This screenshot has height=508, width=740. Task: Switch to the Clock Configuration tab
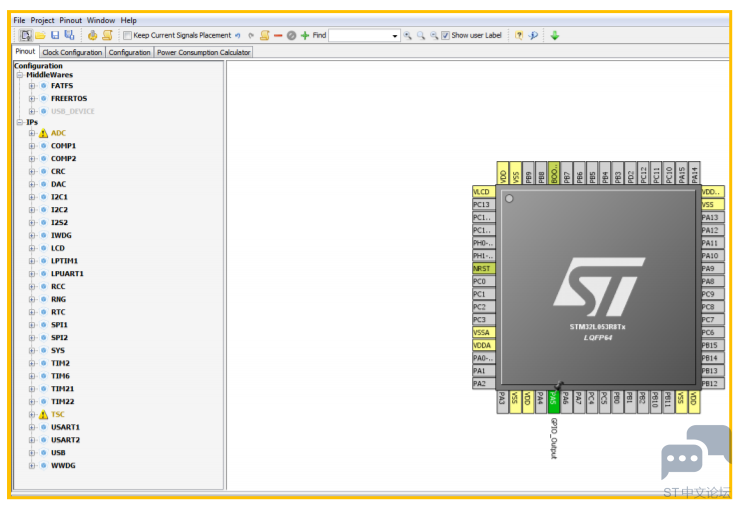click(x=72, y=52)
